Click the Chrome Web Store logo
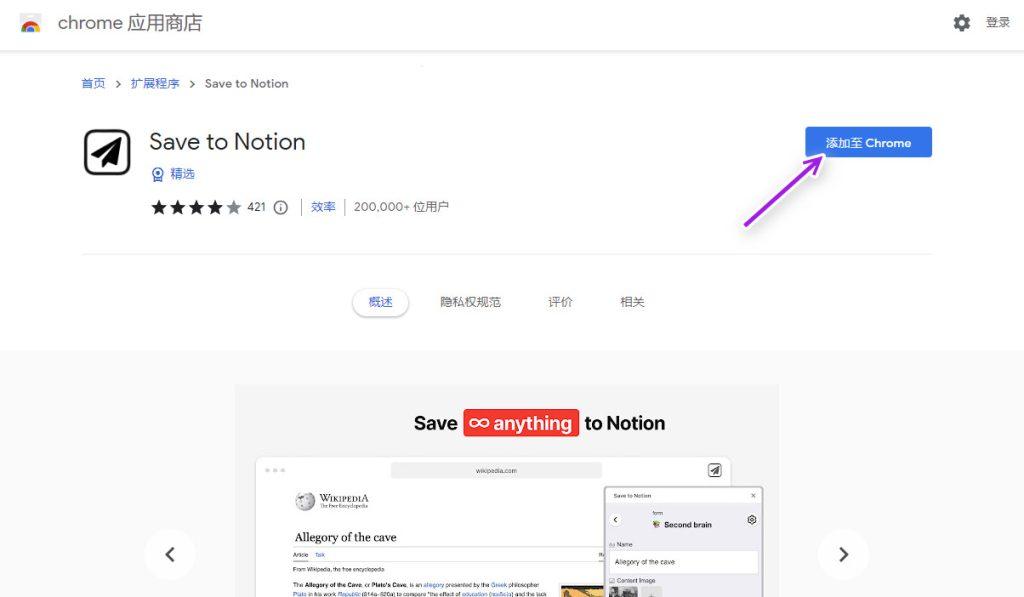 point(31,22)
